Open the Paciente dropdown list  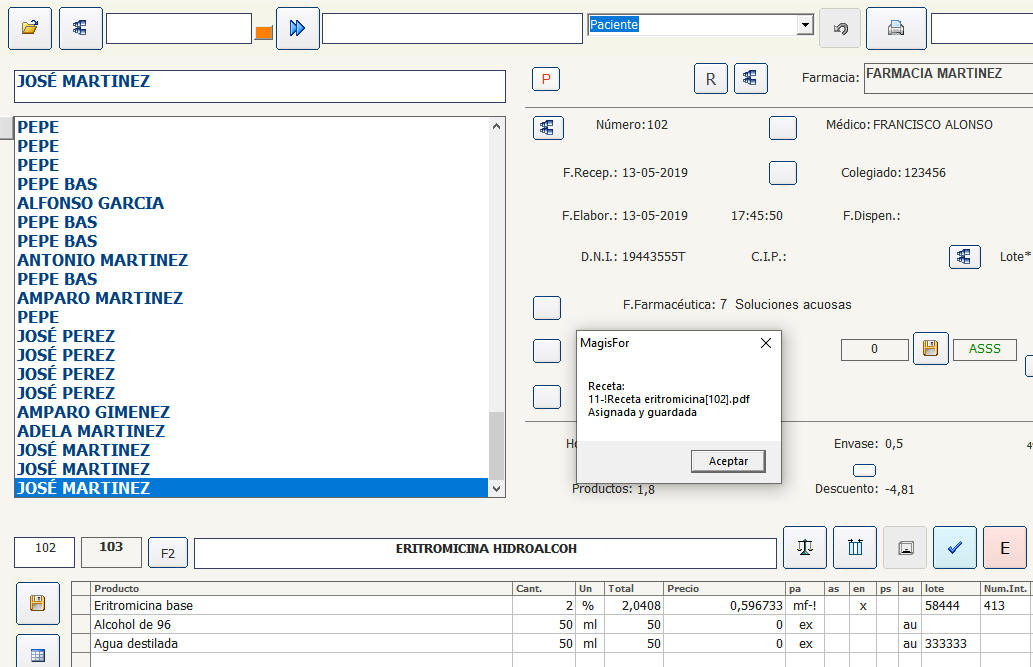click(x=805, y=25)
